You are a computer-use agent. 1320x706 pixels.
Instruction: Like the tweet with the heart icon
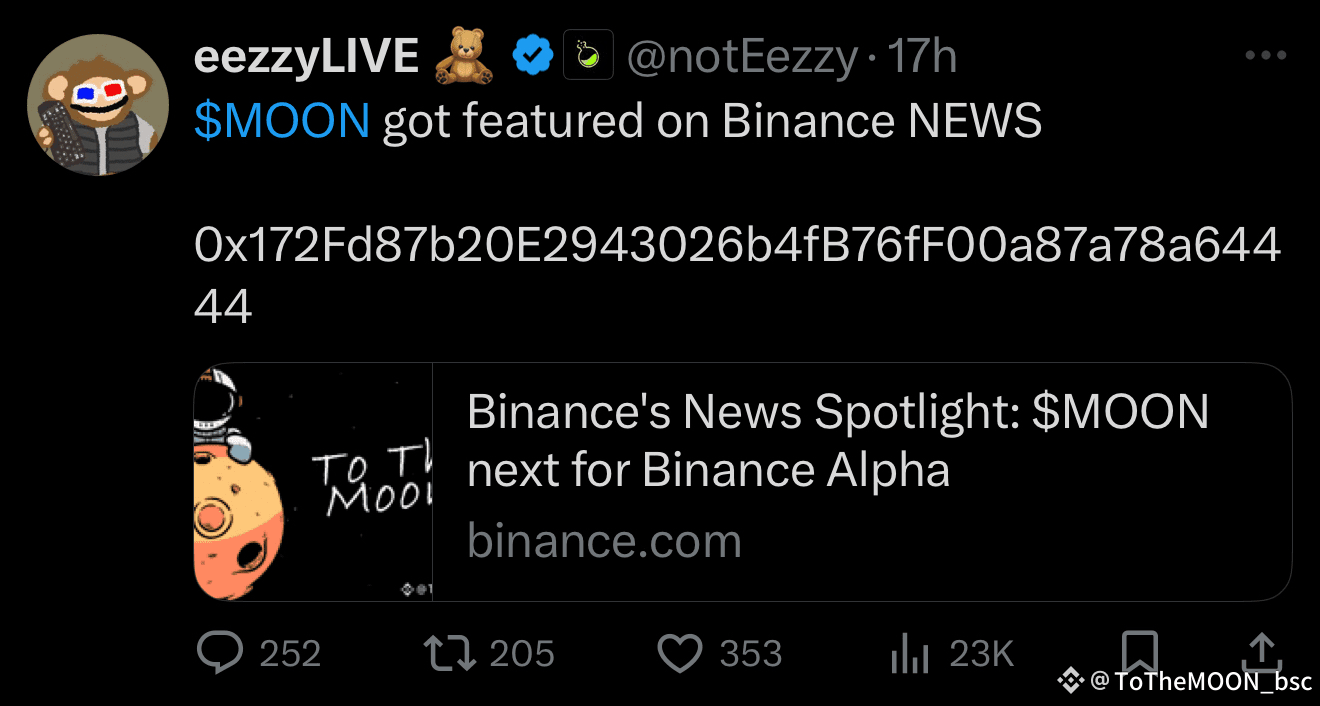[680, 653]
